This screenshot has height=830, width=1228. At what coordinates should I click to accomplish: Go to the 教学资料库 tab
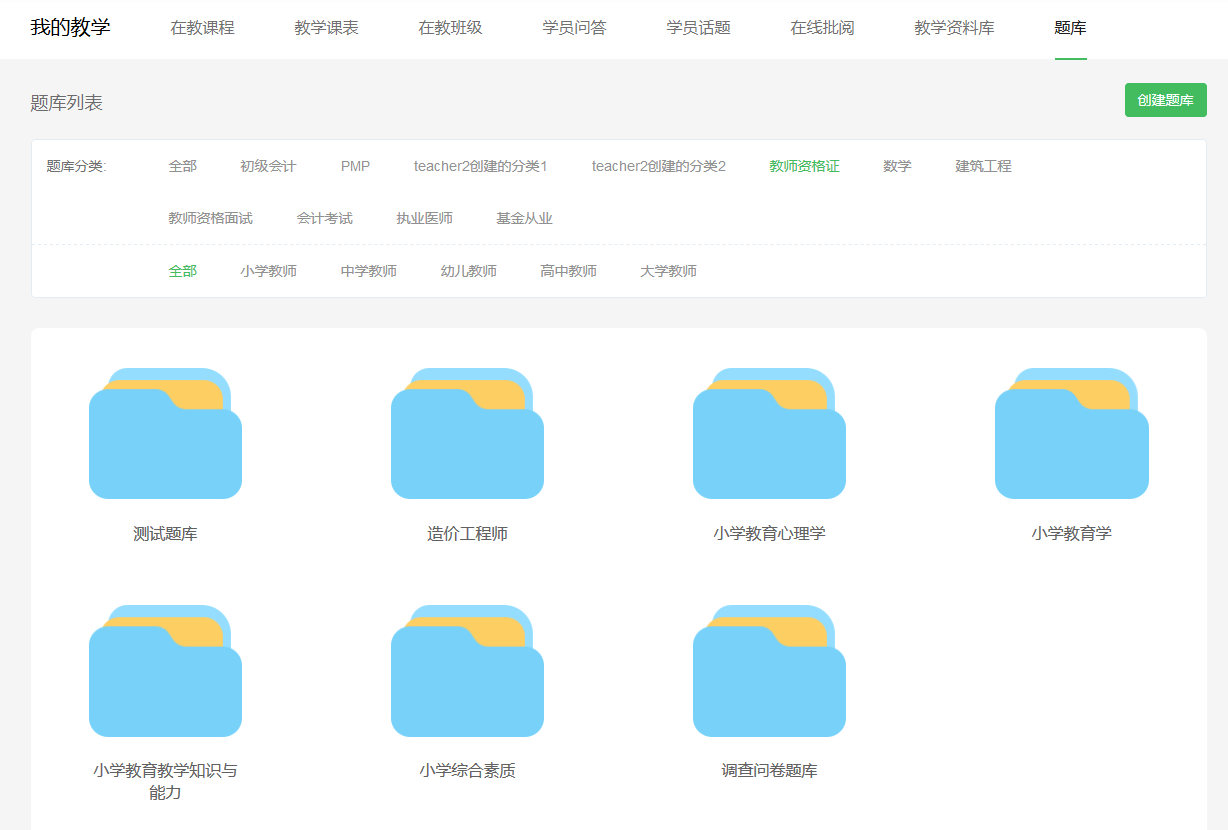click(954, 28)
